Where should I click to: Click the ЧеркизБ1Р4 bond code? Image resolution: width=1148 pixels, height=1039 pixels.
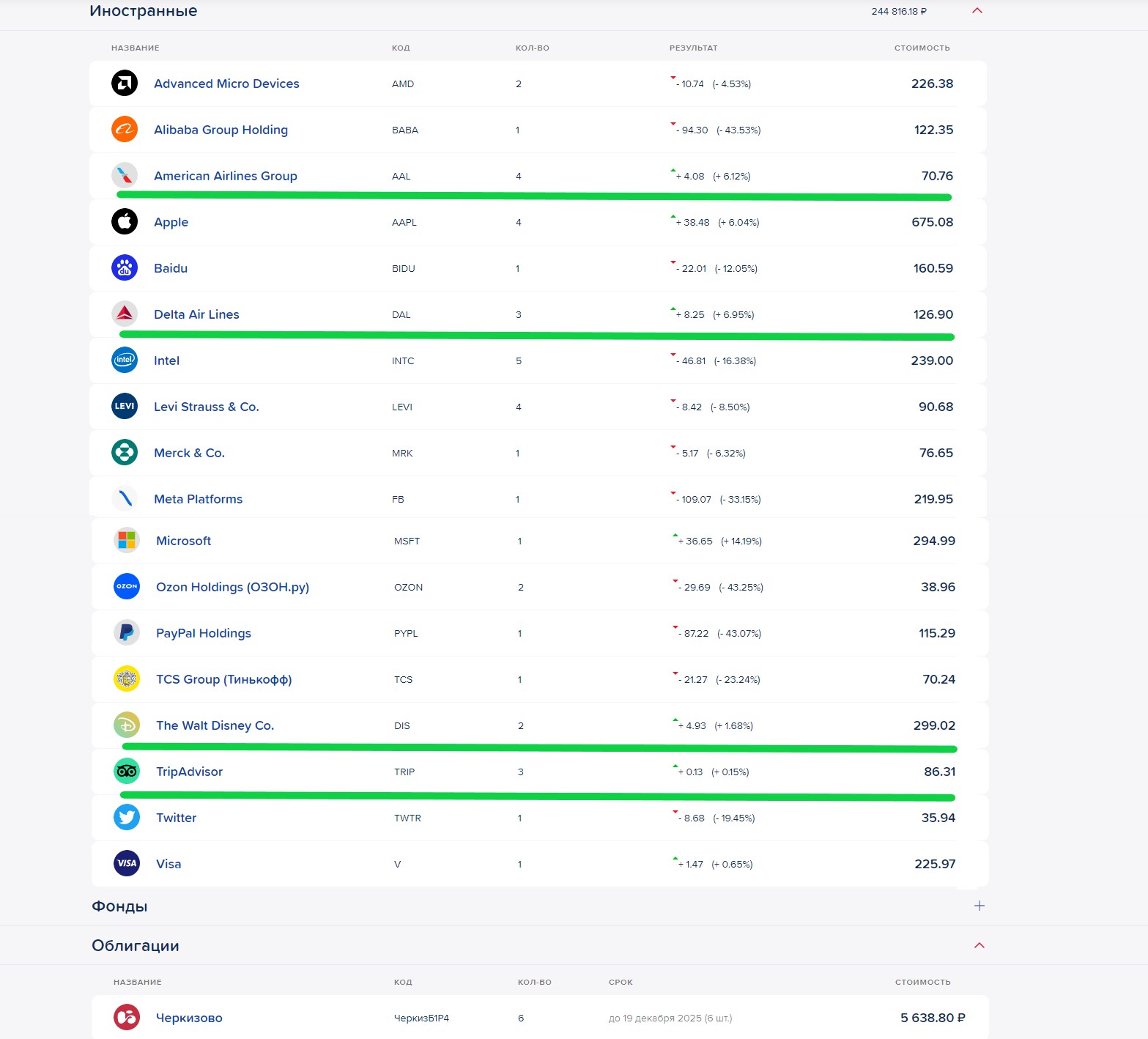421,1018
